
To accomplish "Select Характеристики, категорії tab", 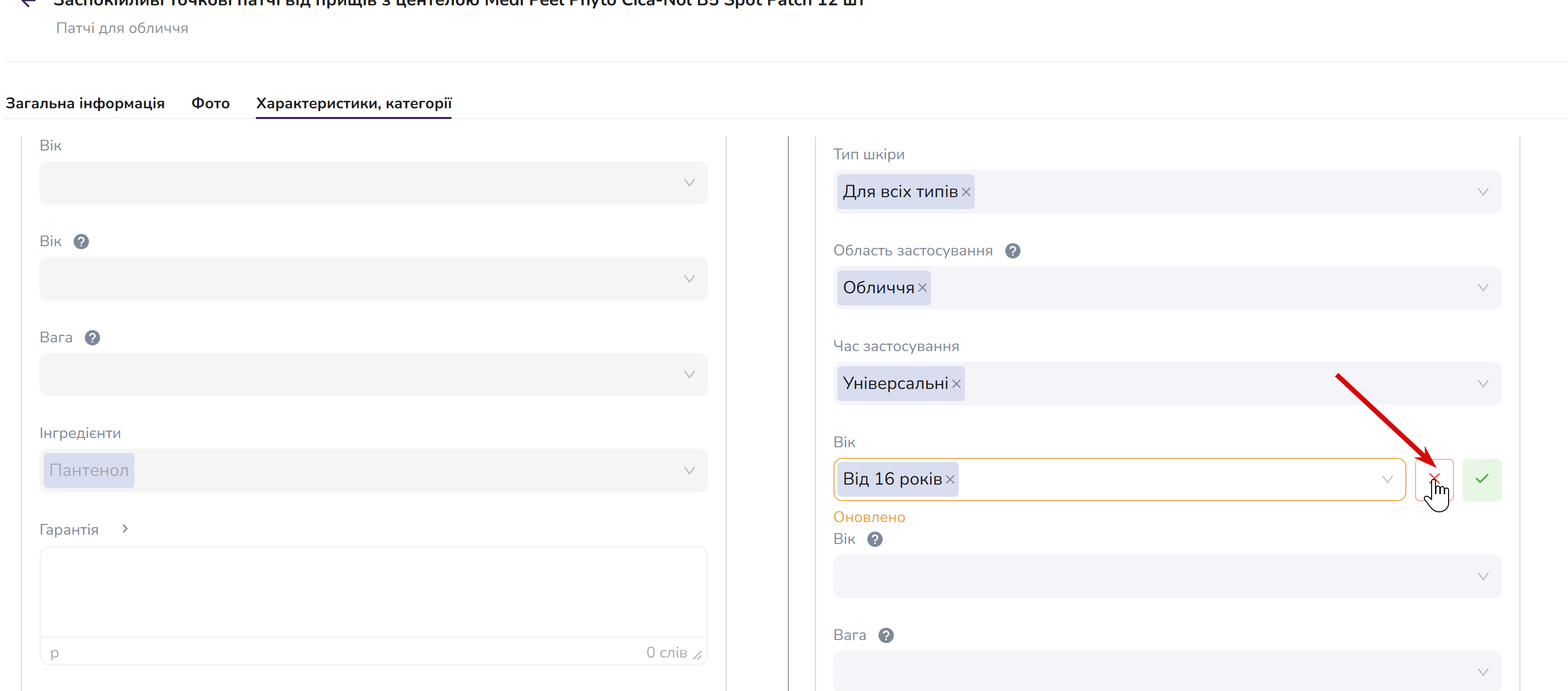I will [x=354, y=103].
